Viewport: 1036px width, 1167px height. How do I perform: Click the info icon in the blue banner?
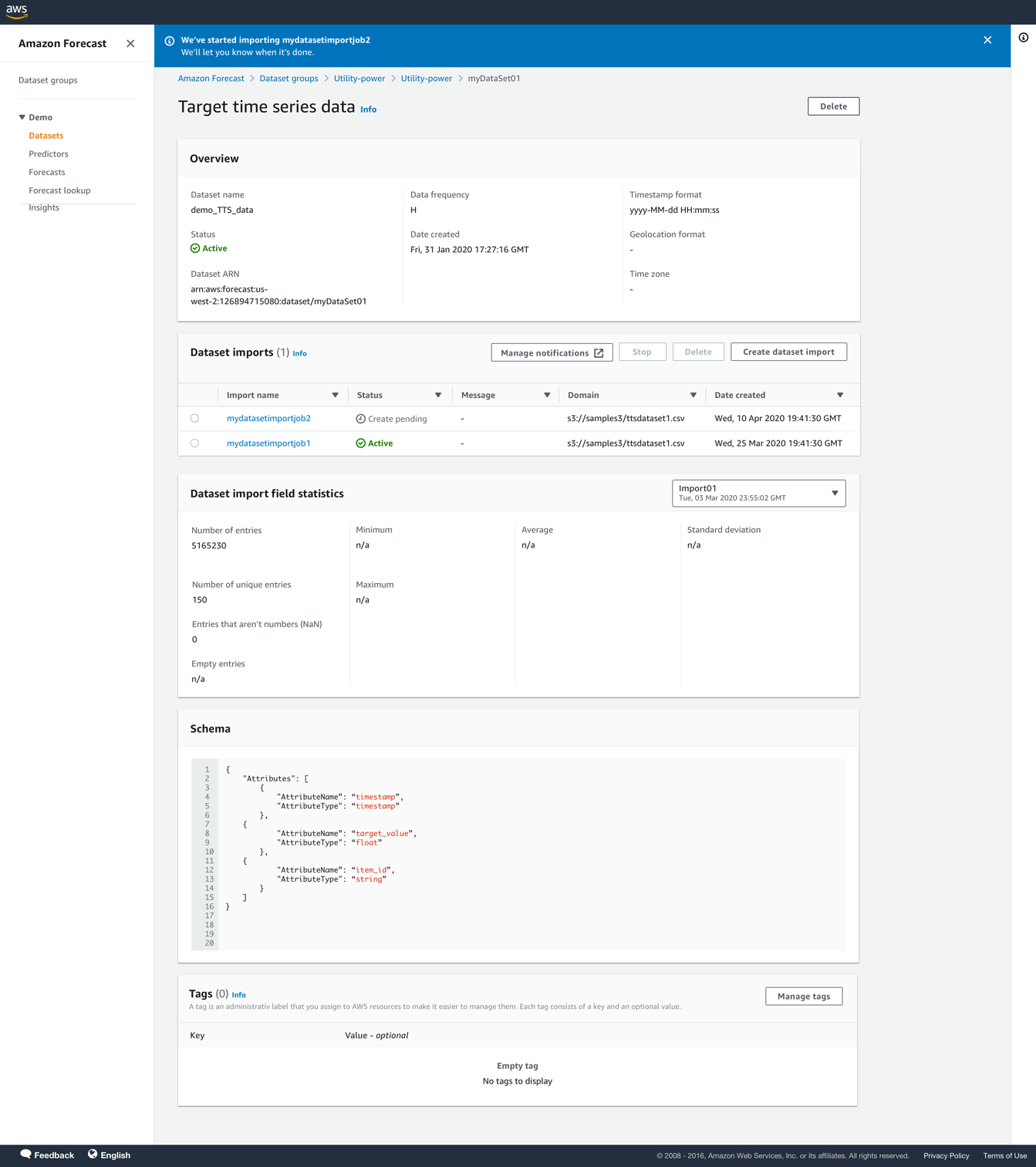pyautogui.click(x=170, y=41)
